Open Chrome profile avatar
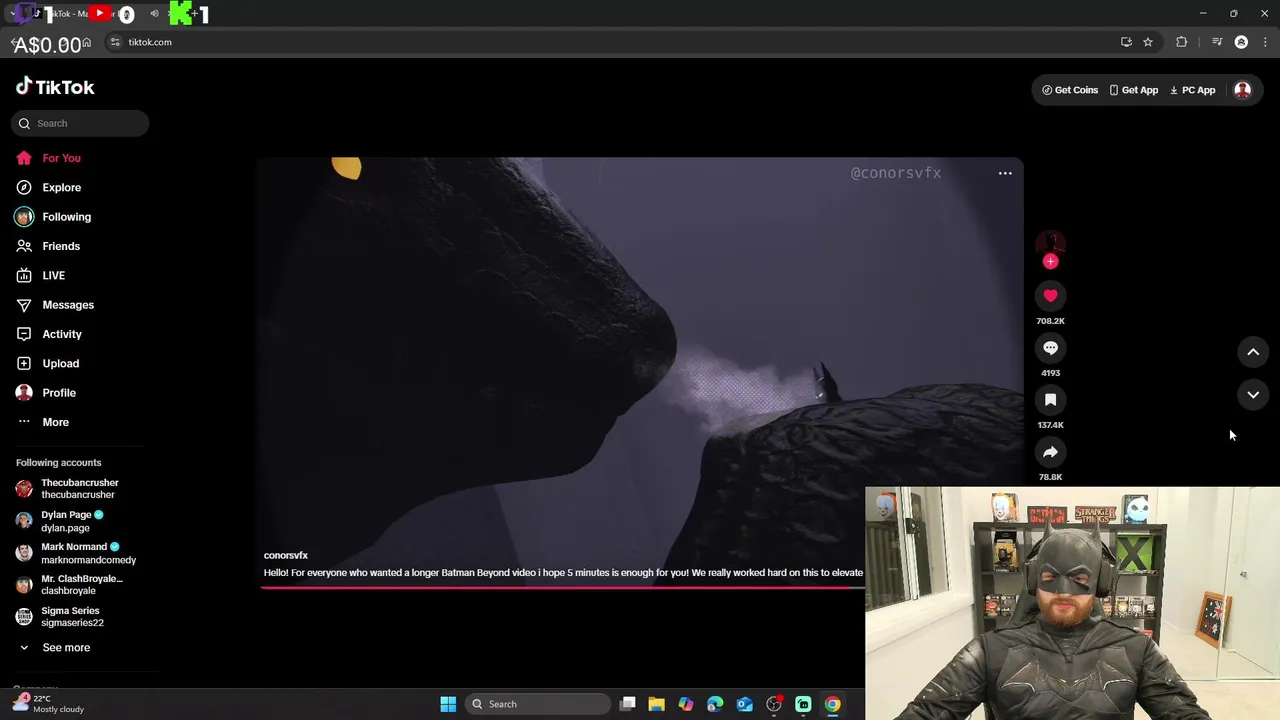Image resolution: width=1280 pixels, height=720 pixels. [x=1241, y=42]
